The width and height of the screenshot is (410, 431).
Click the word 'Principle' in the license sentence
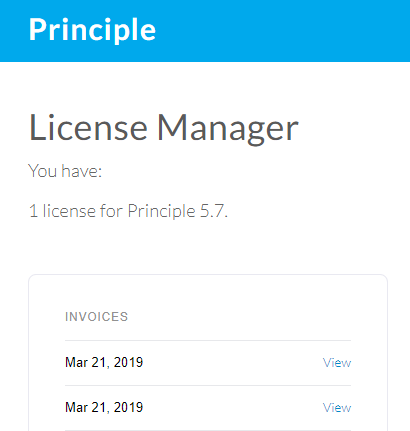[x=162, y=211]
